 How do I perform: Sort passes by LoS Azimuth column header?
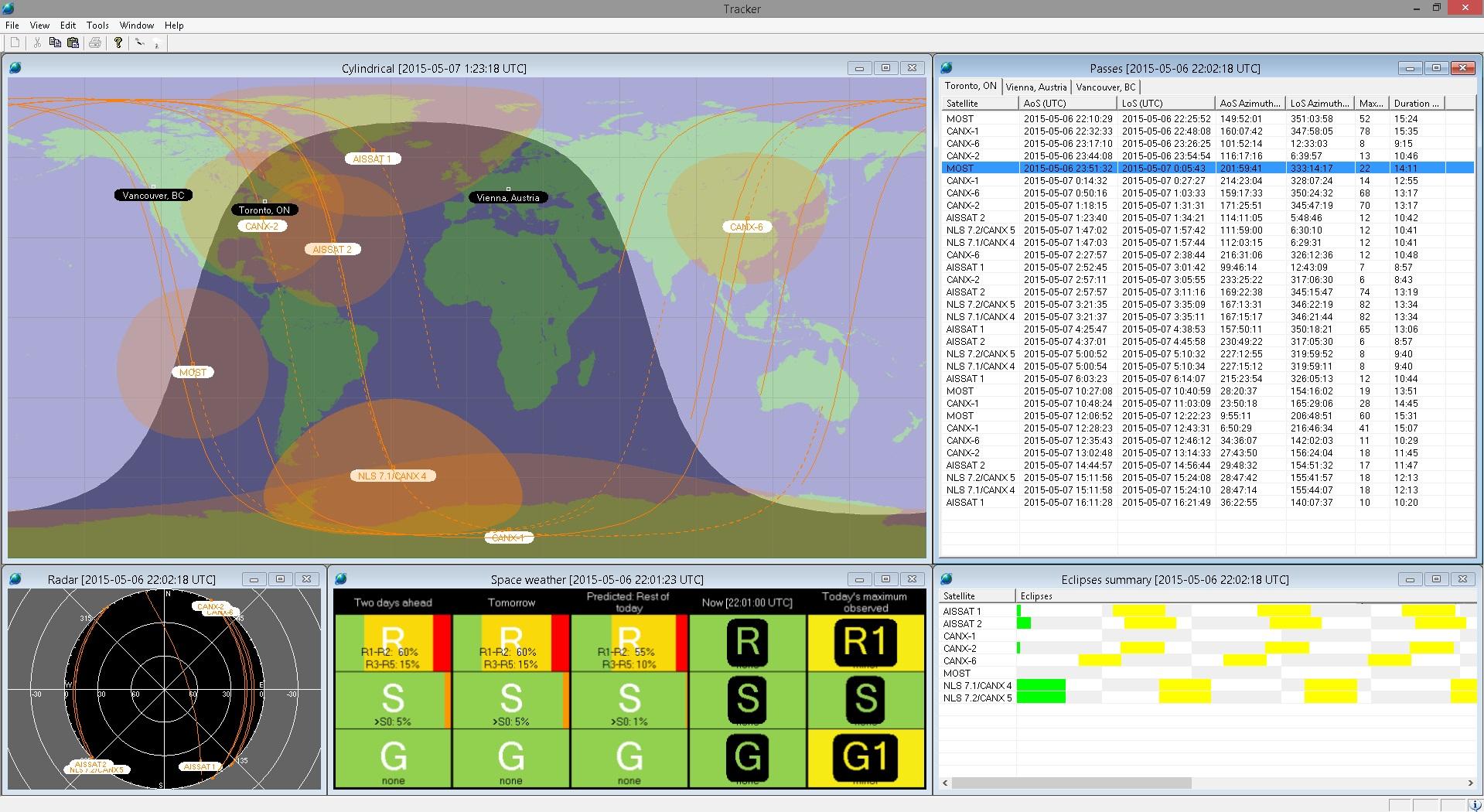coord(1319,103)
